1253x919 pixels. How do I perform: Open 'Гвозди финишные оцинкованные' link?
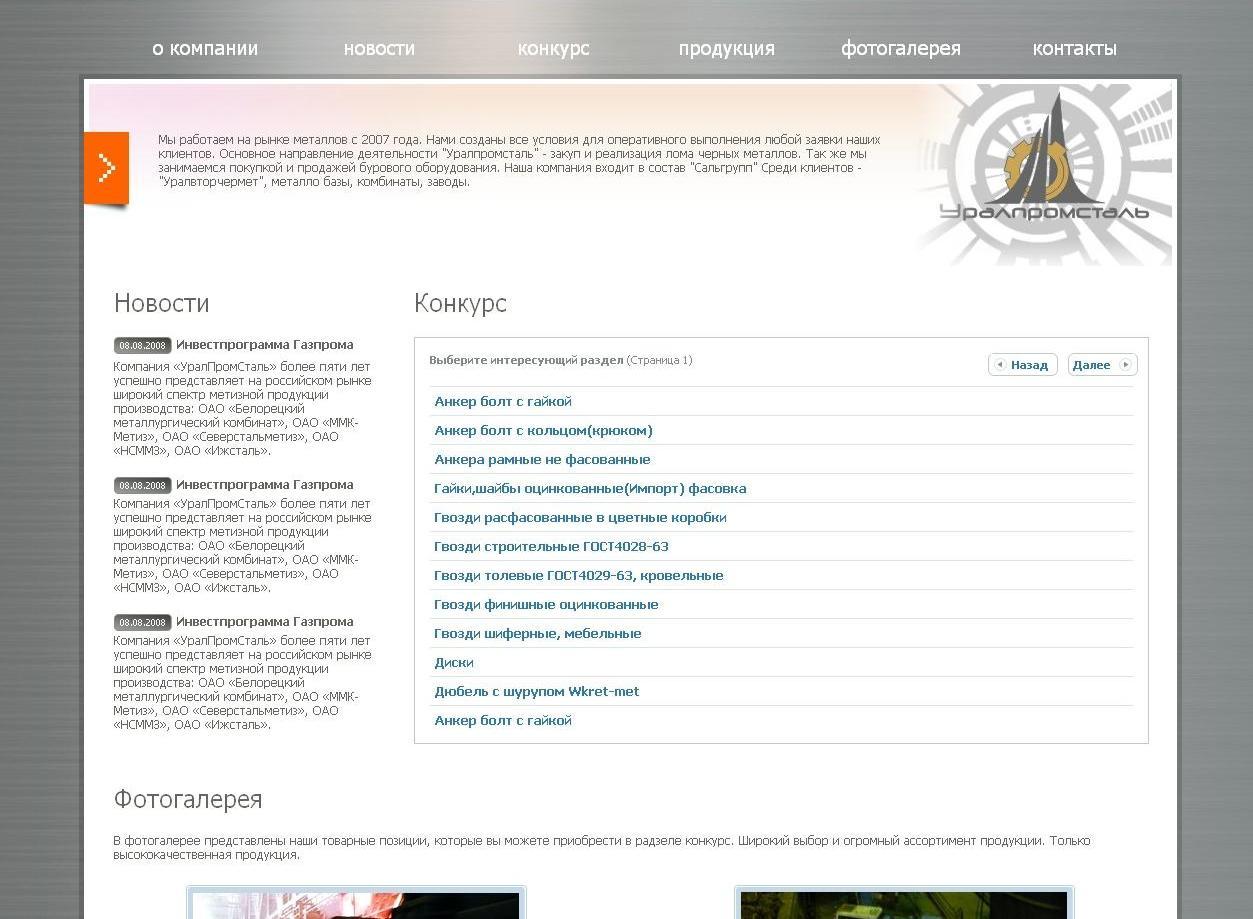click(x=546, y=605)
